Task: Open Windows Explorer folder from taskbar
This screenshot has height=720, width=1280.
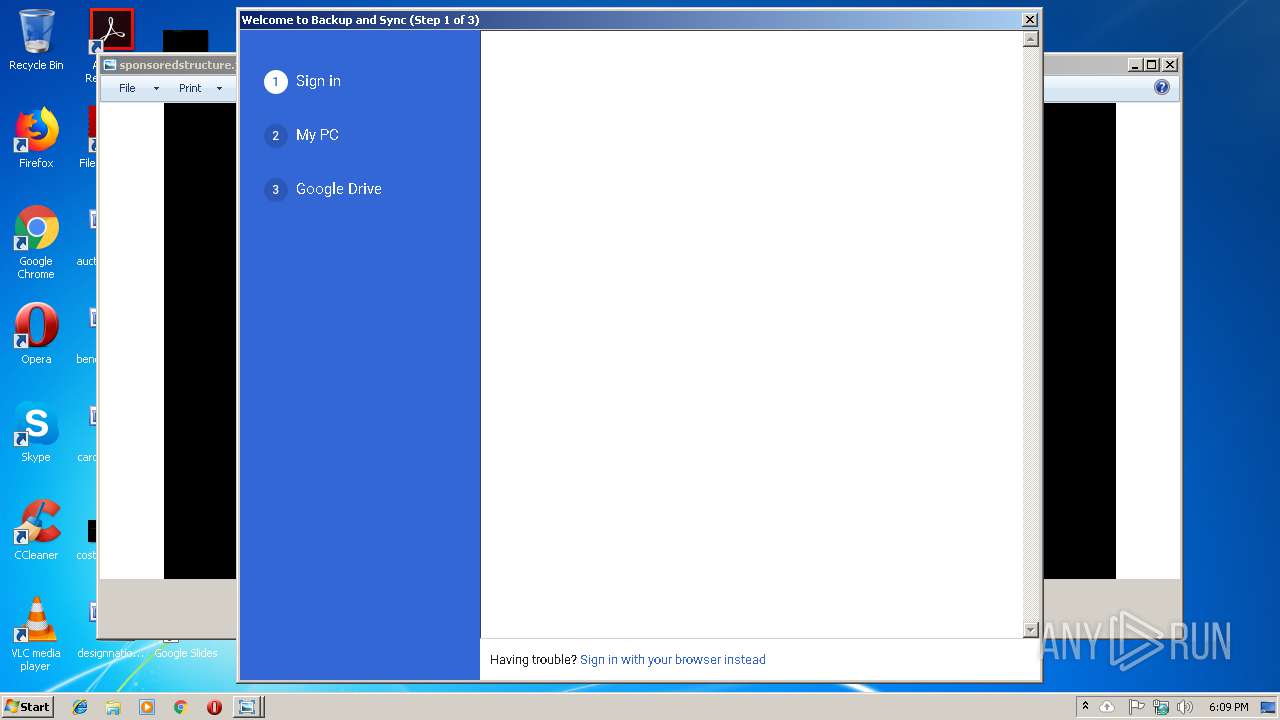Action: (113, 707)
